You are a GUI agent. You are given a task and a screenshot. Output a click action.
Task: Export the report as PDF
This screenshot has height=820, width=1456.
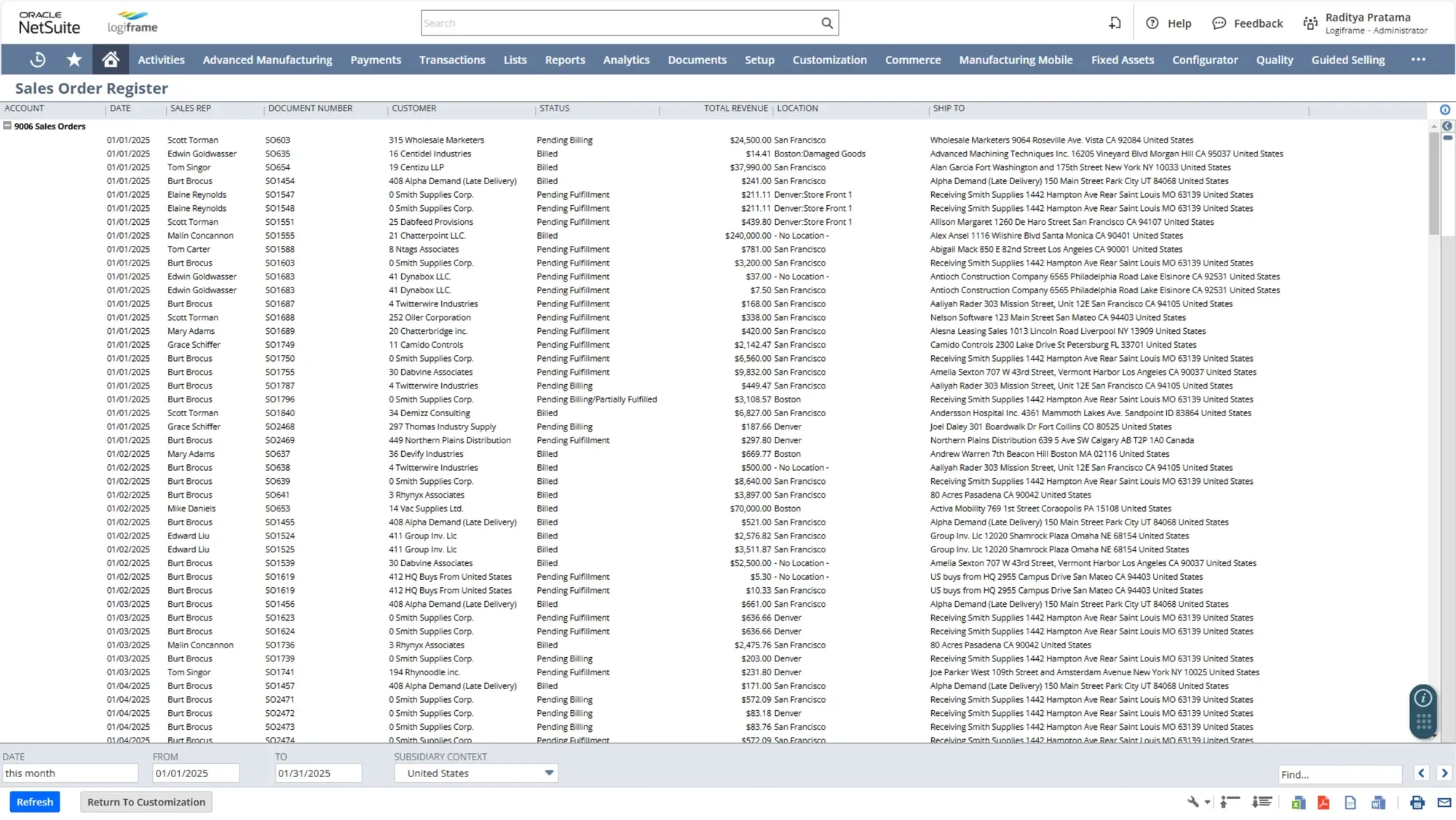pyautogui.click(x=1324, y=802)
